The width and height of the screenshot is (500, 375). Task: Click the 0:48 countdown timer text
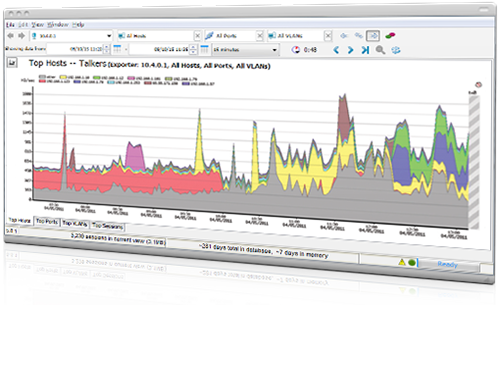[x=310, y=50]
